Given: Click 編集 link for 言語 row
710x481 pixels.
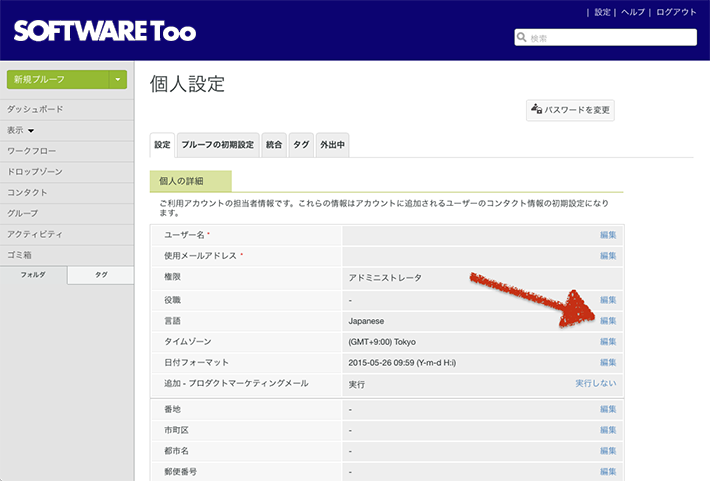Looking at the screenshot, I should pos(608,321).
